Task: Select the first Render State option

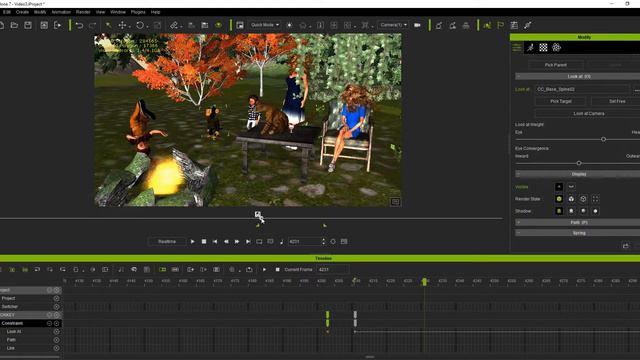Action: coord(559,199)
